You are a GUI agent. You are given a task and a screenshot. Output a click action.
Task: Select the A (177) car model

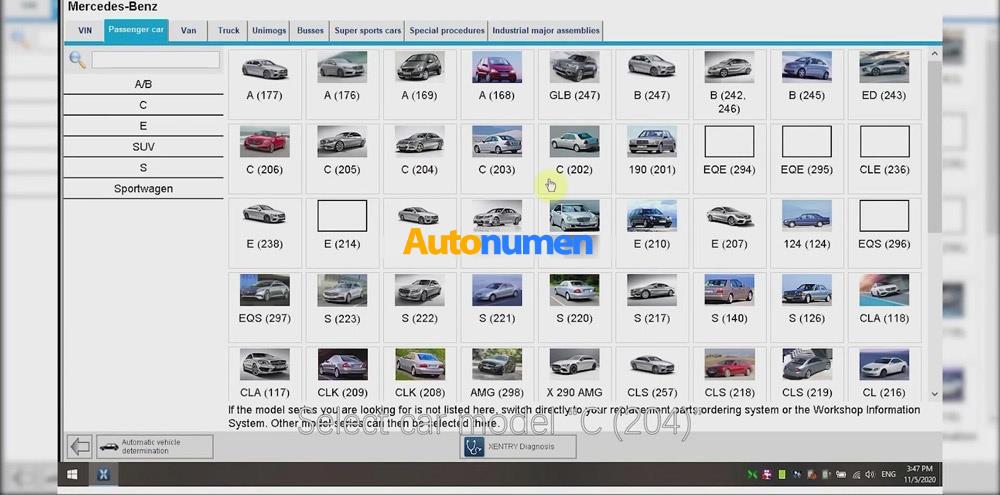click(265, 84)
